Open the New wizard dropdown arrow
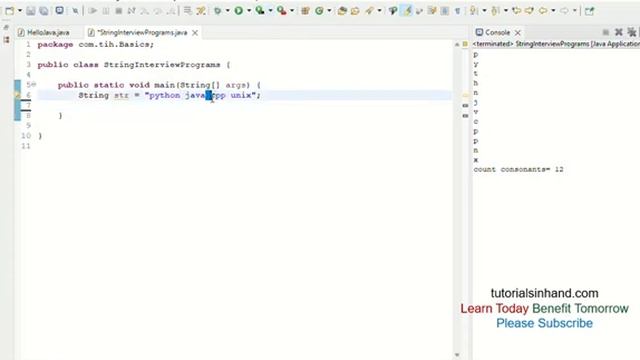 point(19,11)
